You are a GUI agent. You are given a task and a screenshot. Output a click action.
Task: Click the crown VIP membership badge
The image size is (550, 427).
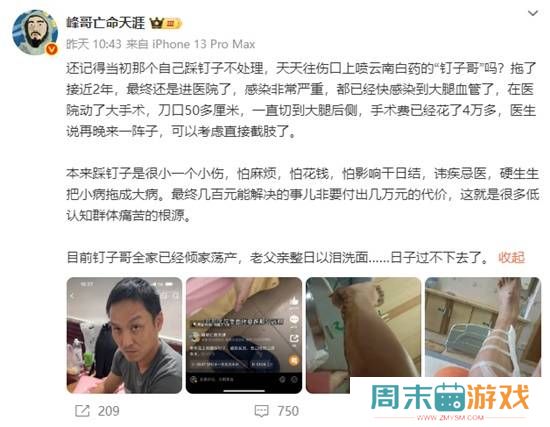pos(166,23)
